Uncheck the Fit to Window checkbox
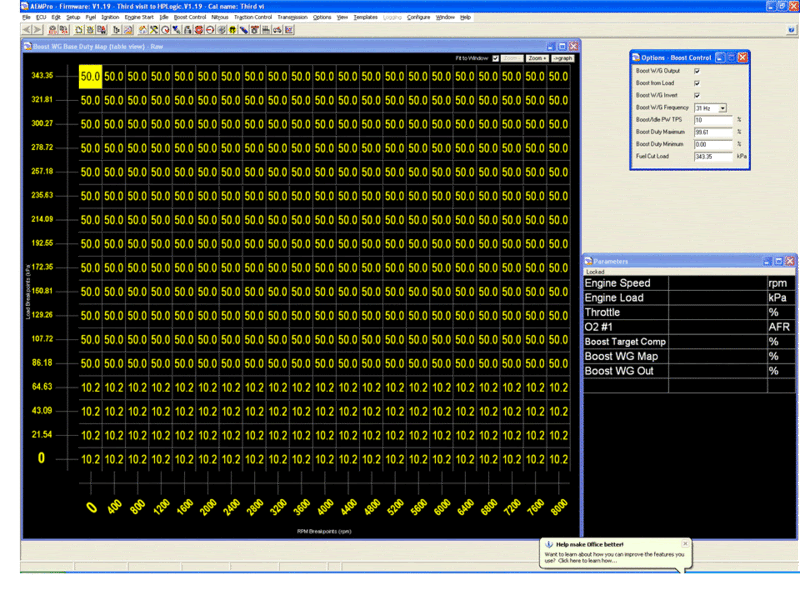Screen dimensions: 800x600 click(x=495, y=58)
